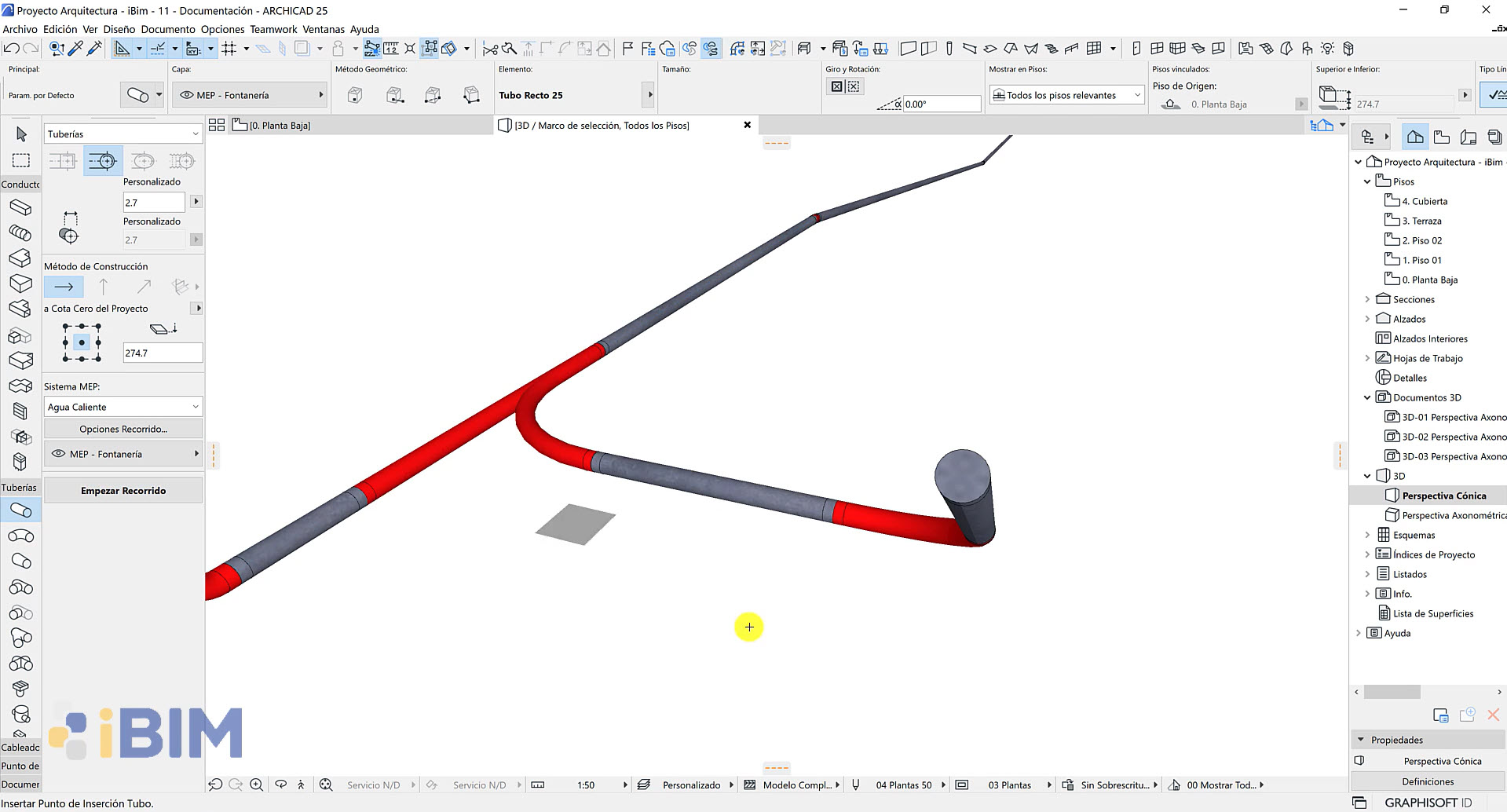Viewport: 1507px width, 812px height.
Task: Open Opciones Recorrido dialog
Action: (x=123, y=429)
